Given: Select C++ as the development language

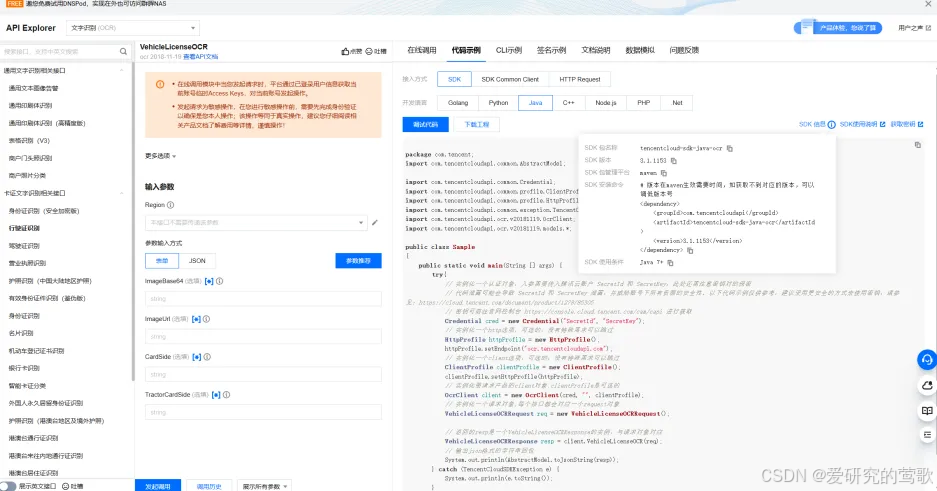Looking at the screenshot, I should coord(568,103).
